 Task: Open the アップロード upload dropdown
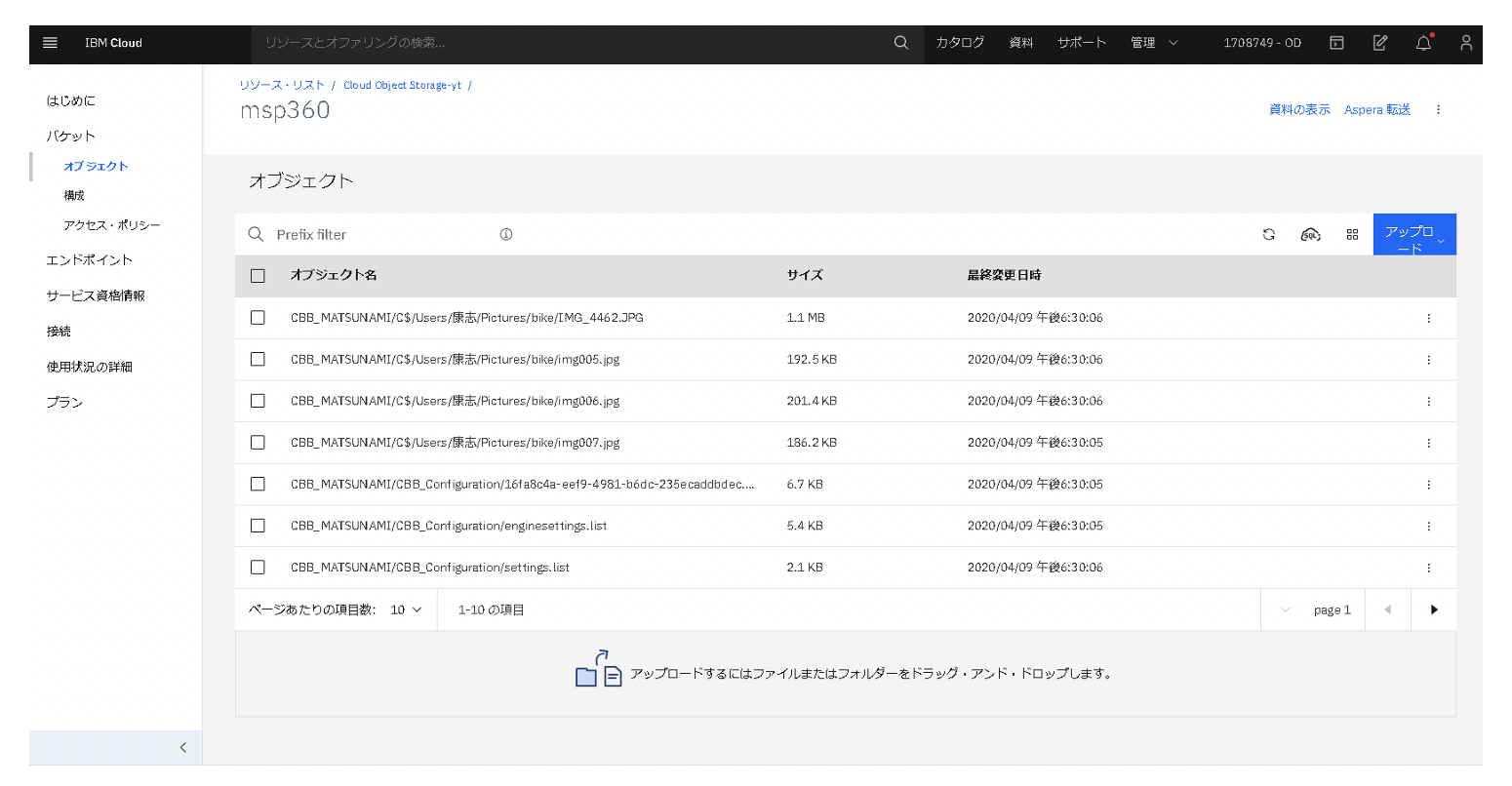click(x=1414, y=234)
